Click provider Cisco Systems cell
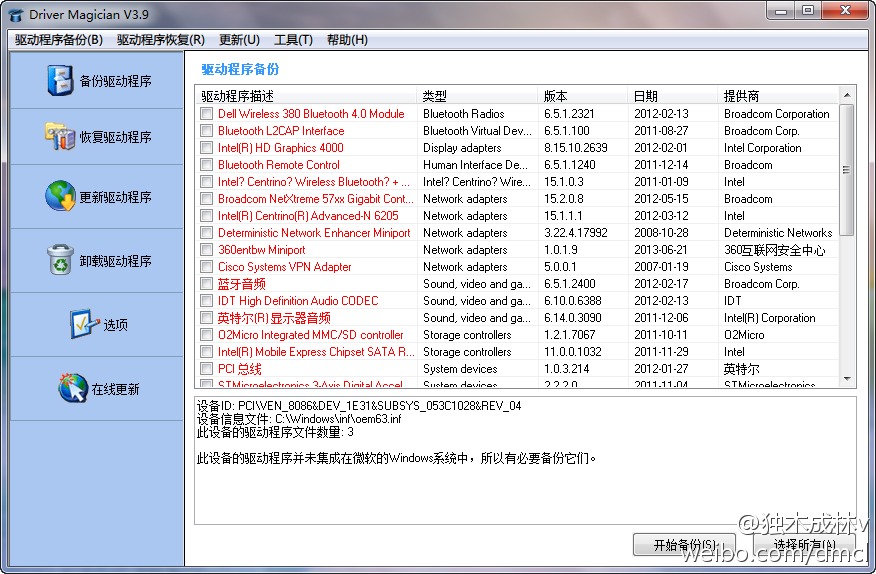 (x=758, y=267)
